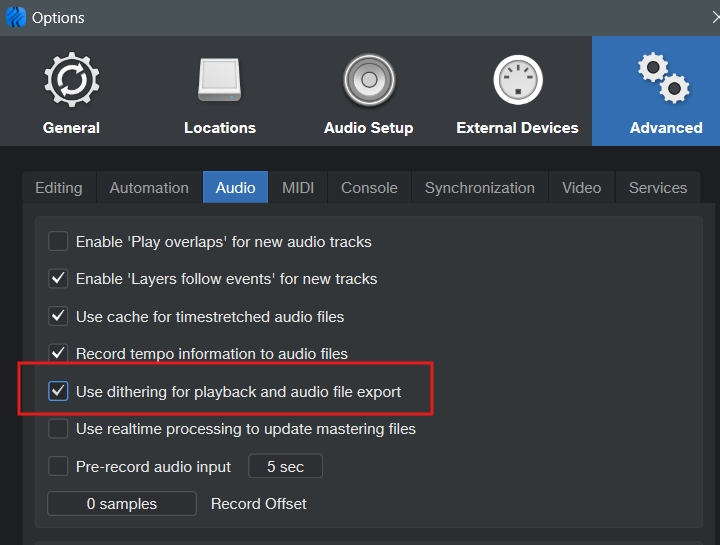Switch to the Editing tab
Viewport: 720px width, 545px height.
[x=59, y=187]
